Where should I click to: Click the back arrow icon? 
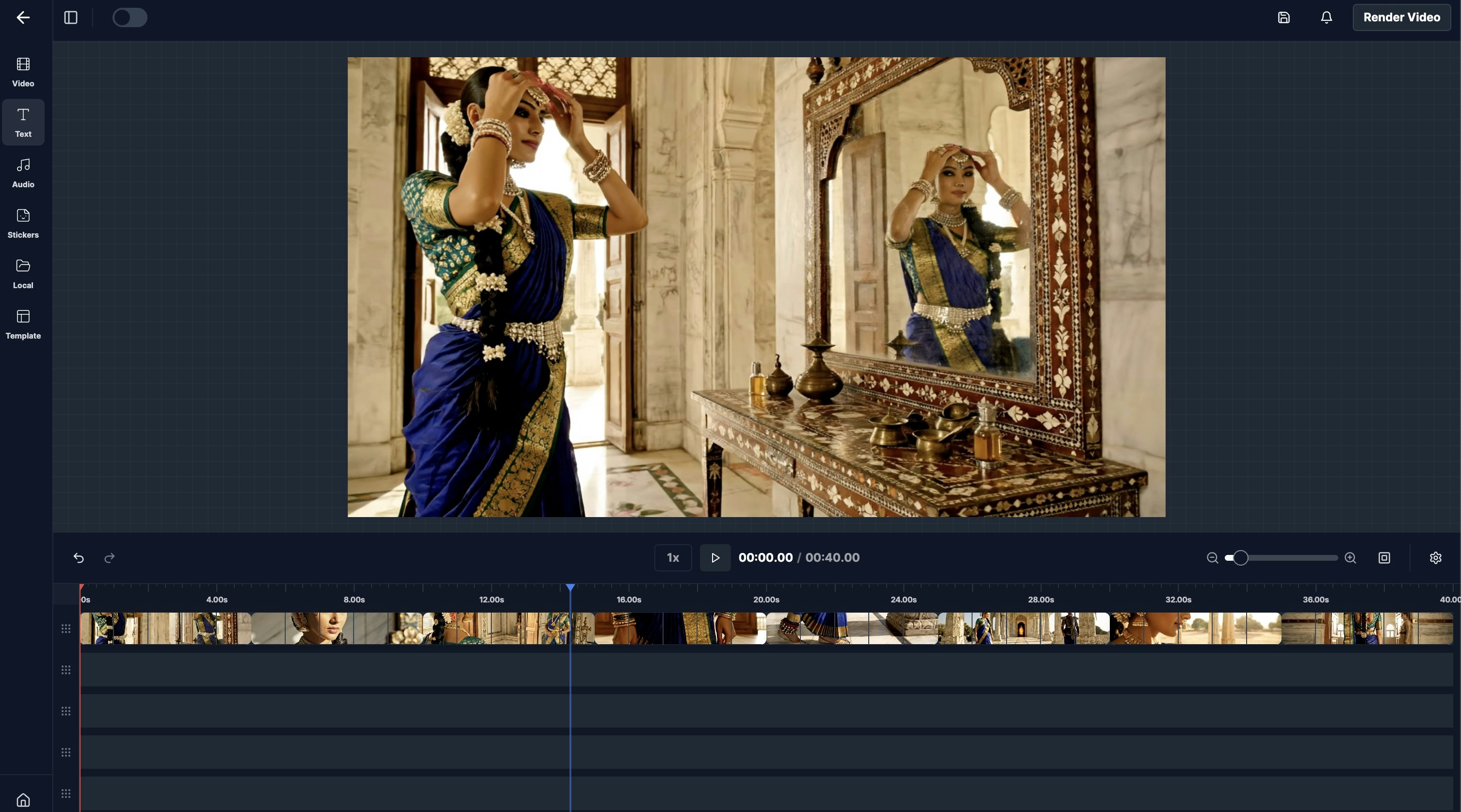(23, 17)
